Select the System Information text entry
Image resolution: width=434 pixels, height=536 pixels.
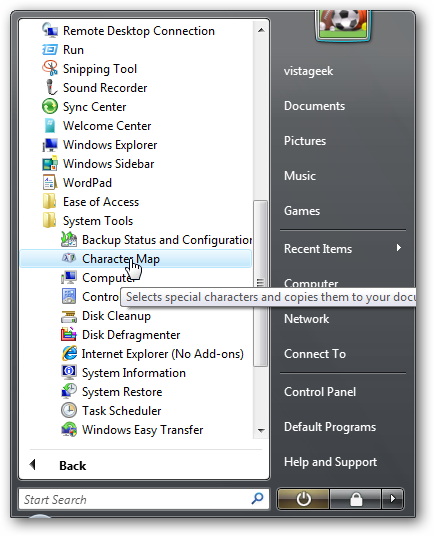tap(134, 373)
